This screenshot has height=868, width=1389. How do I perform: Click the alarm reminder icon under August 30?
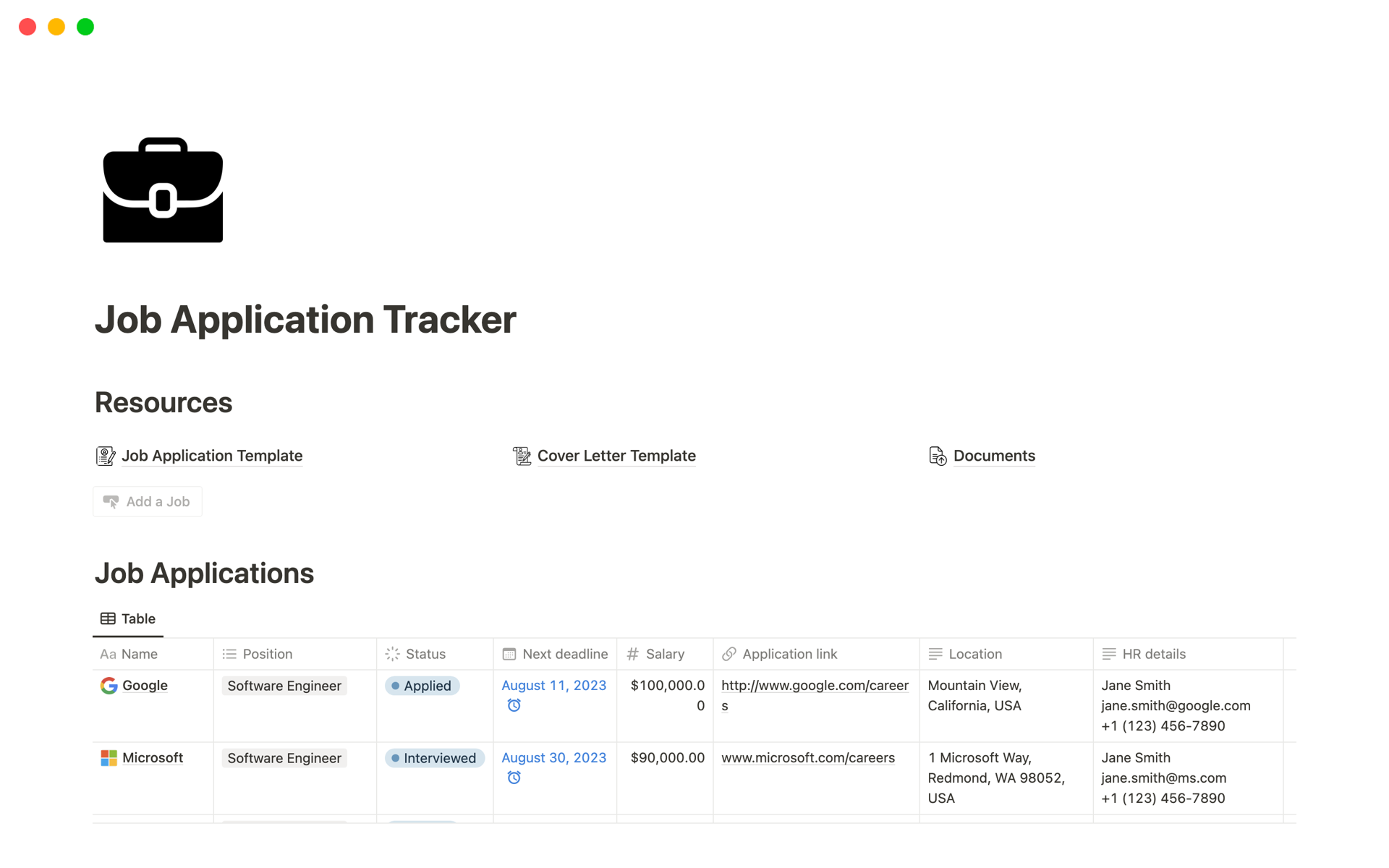pyautogui.click(x=514, y=778)
